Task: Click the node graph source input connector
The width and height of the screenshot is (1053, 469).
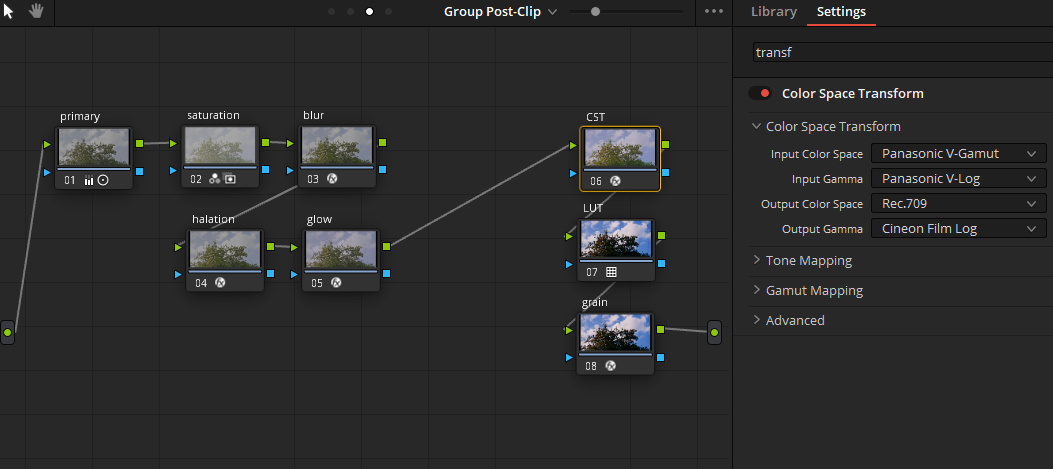Action: tap(7, 333)
